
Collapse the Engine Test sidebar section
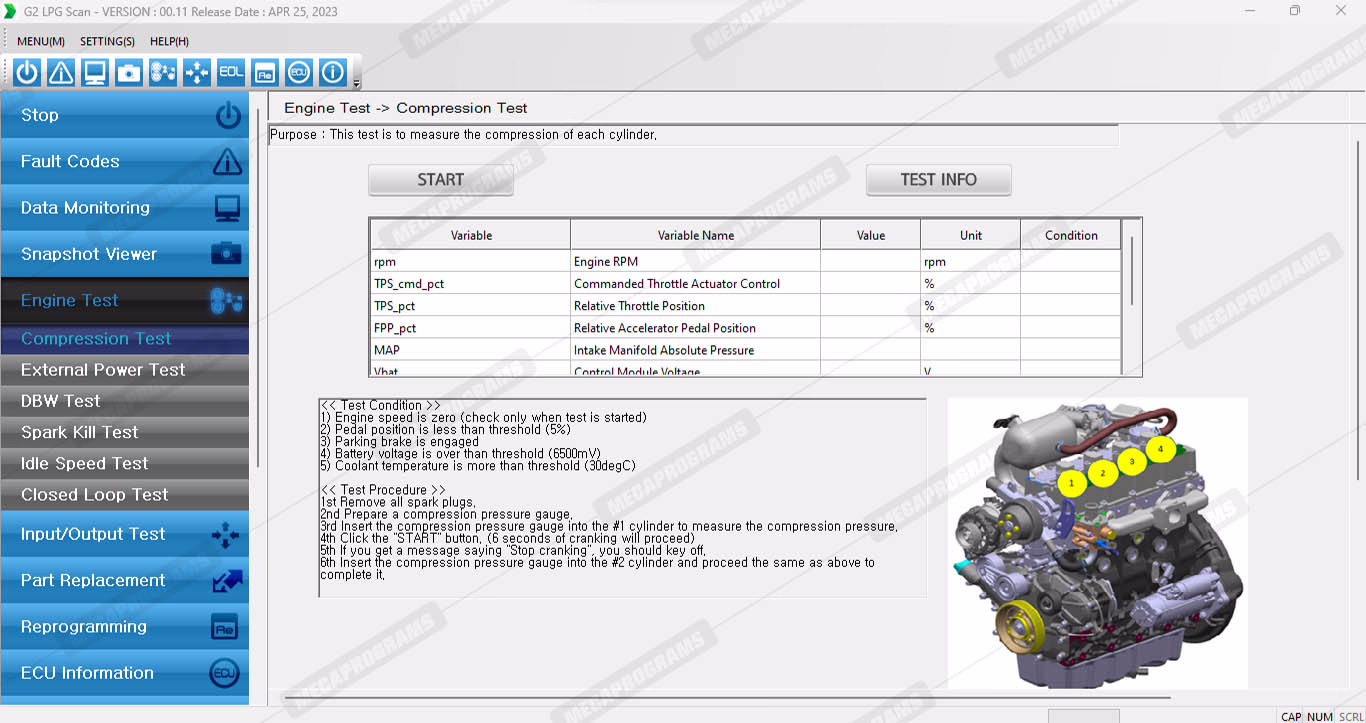point(124,300)
